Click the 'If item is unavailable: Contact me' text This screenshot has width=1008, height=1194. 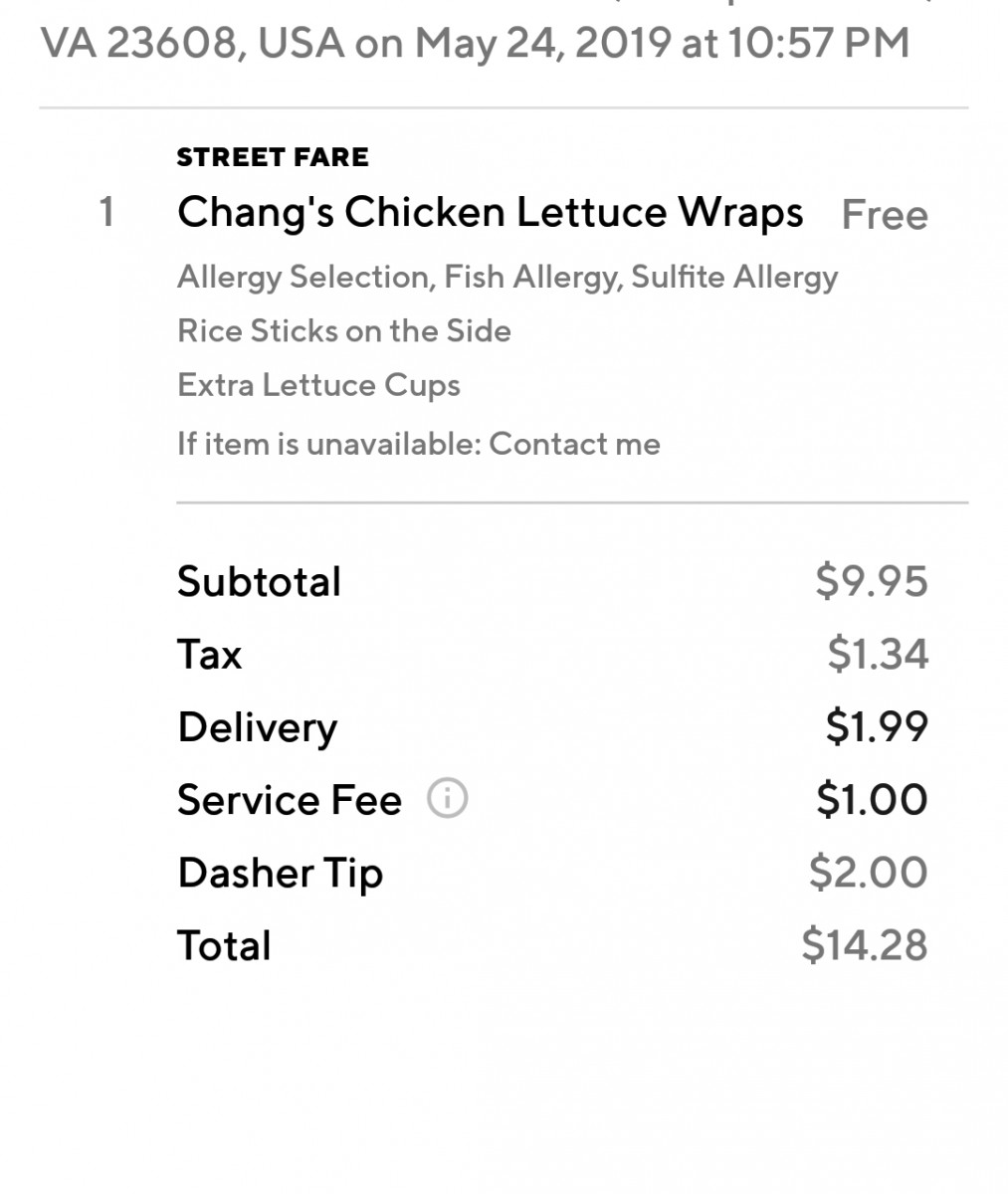pos(418,443)
